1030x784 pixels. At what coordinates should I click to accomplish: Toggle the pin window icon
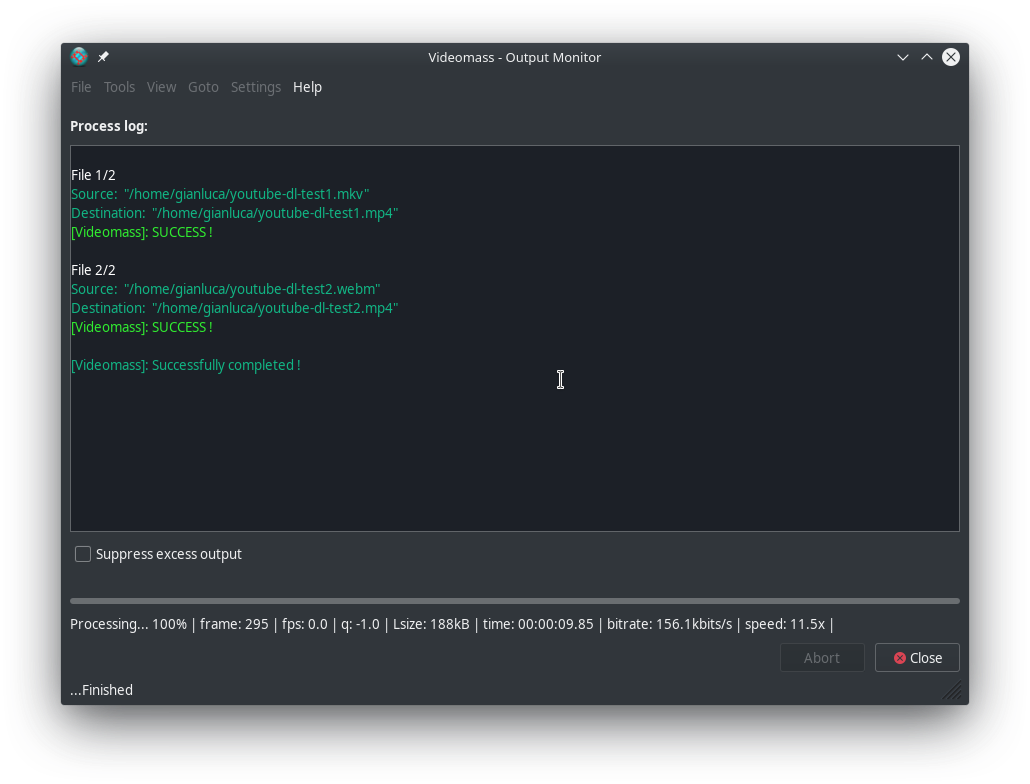103,57
